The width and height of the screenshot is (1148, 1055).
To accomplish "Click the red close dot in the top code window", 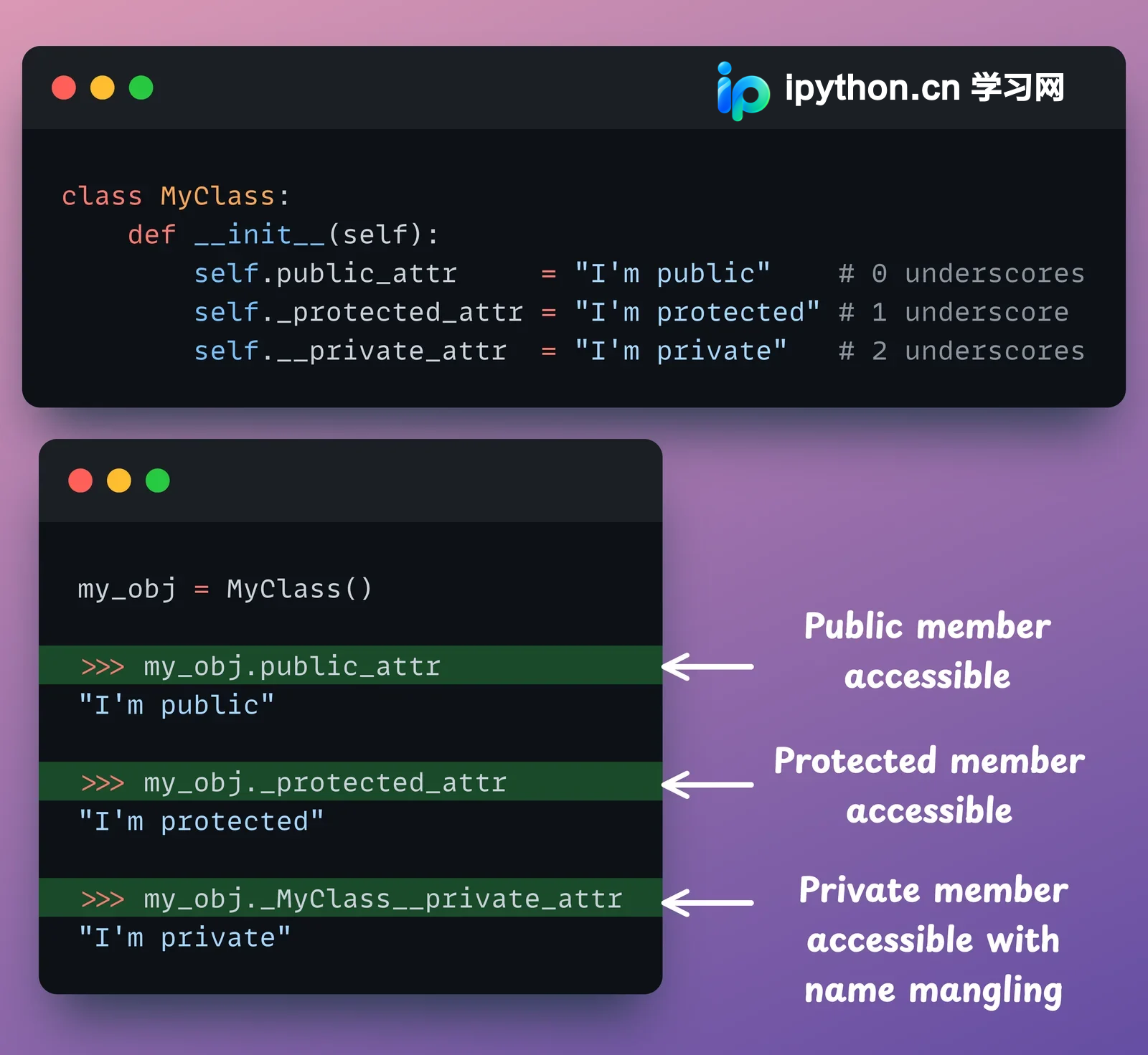I will 64,87.
